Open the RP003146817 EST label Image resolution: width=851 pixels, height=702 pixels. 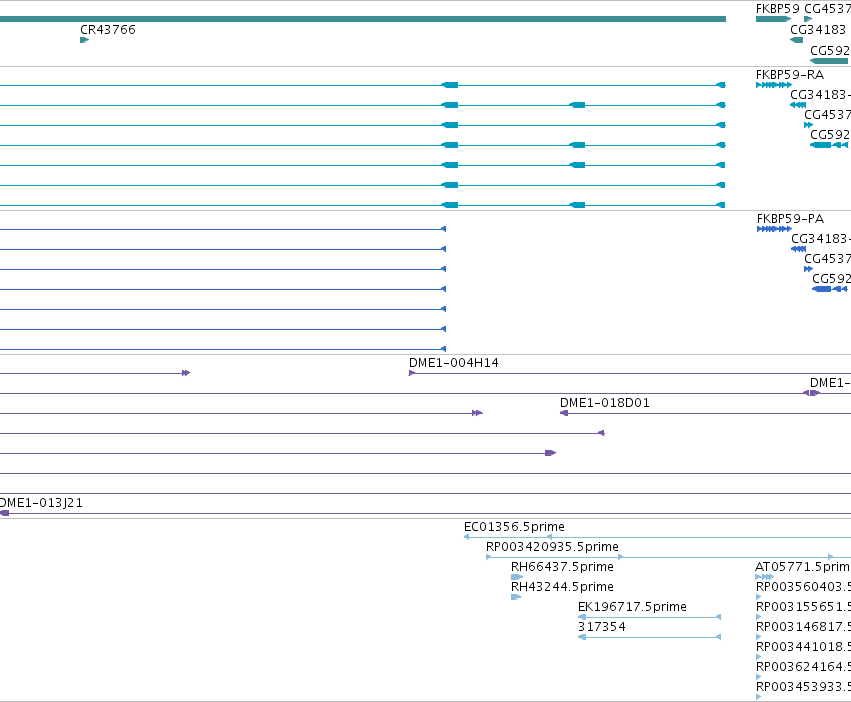tap(803, 627)
